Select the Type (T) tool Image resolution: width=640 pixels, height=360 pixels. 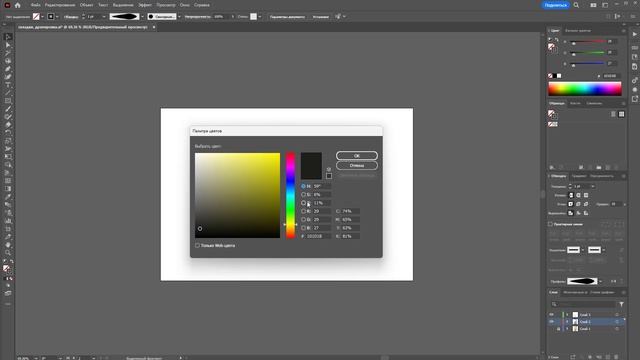[8, 84]
